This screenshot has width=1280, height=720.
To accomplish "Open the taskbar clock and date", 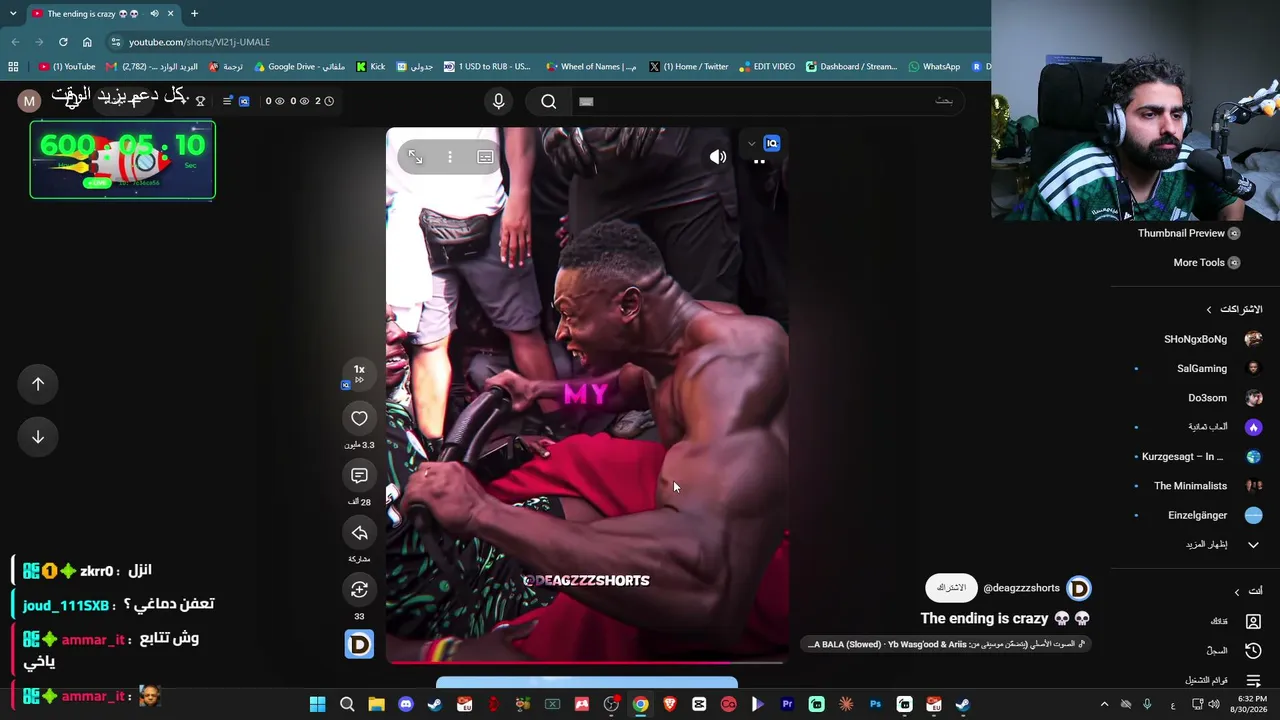I will coord(1251,704).
